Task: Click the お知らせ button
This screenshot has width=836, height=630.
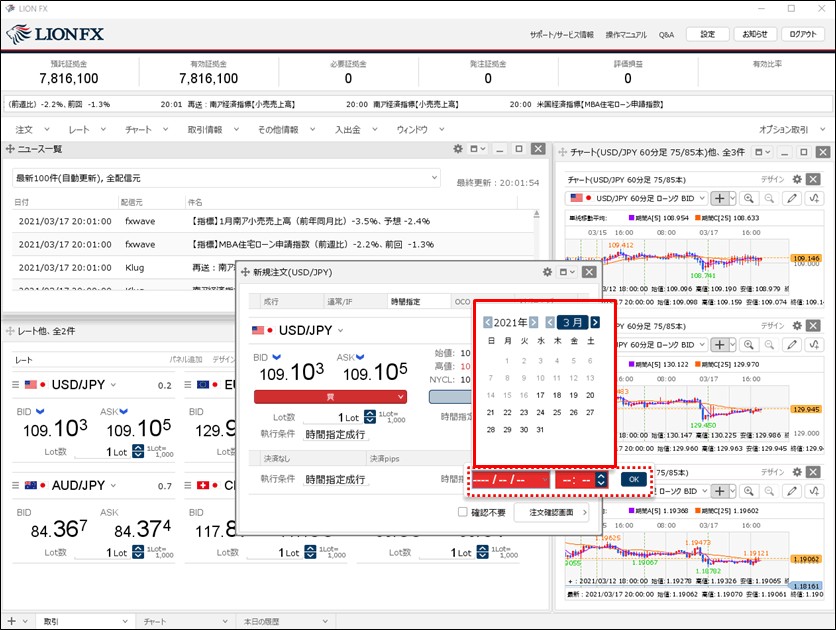Action: [755, 34]
